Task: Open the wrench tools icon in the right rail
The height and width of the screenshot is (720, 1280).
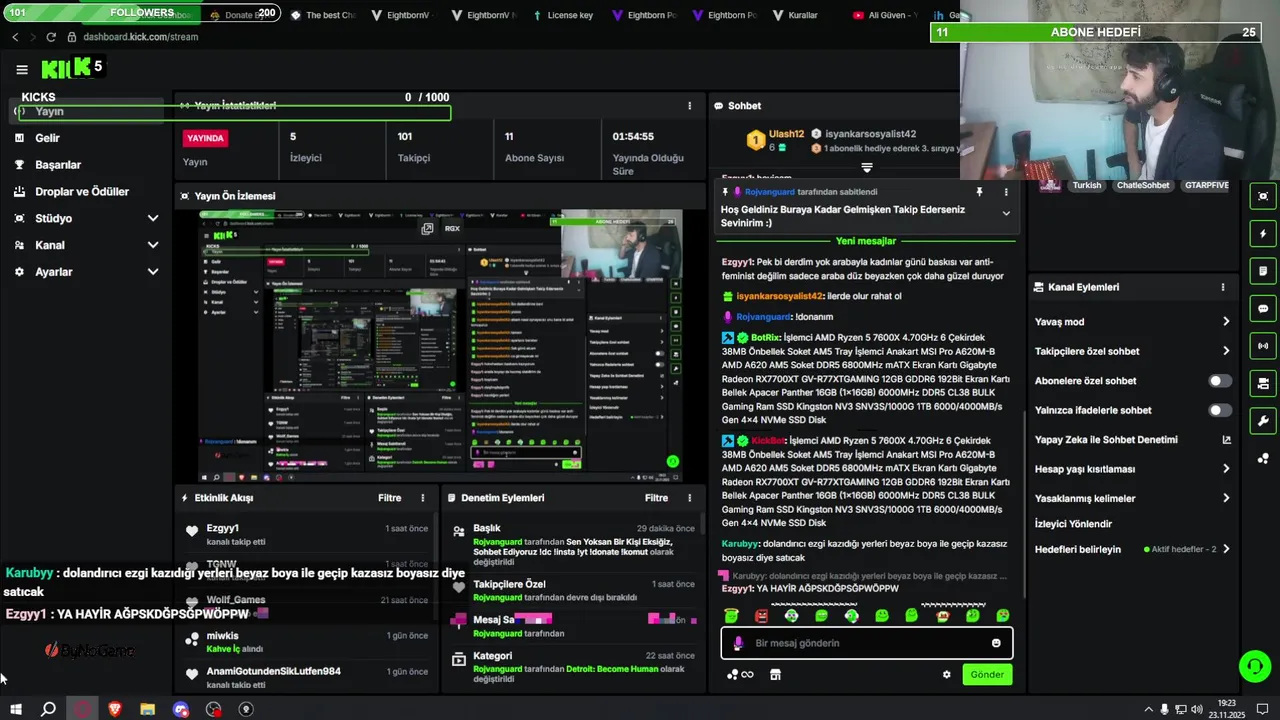Action: (x=1263, y=421)
